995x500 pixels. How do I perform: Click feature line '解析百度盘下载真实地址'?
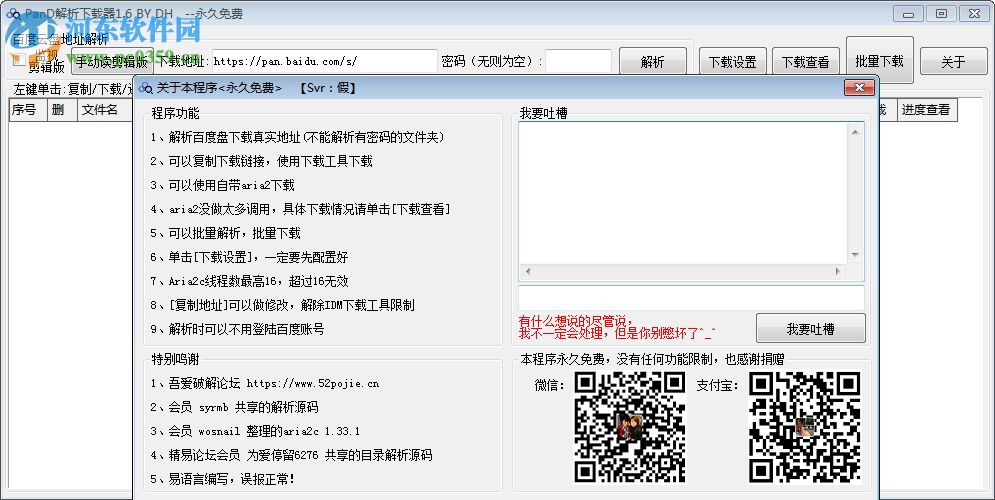(x=298, y=137)
